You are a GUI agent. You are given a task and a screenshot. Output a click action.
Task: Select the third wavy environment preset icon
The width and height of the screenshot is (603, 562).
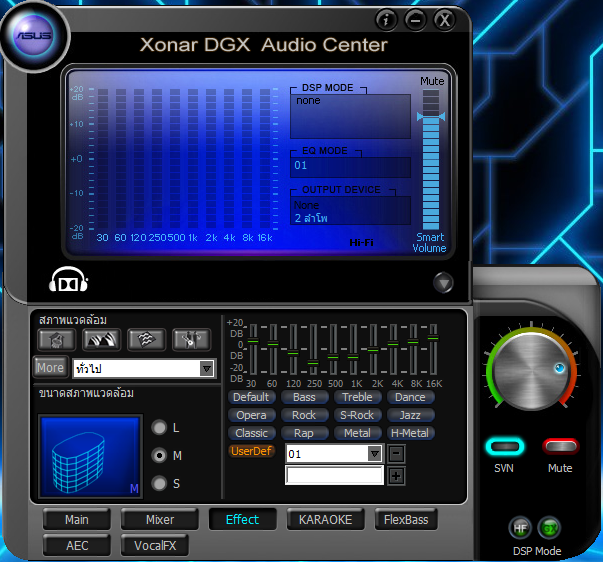click(x=147, y=340)
